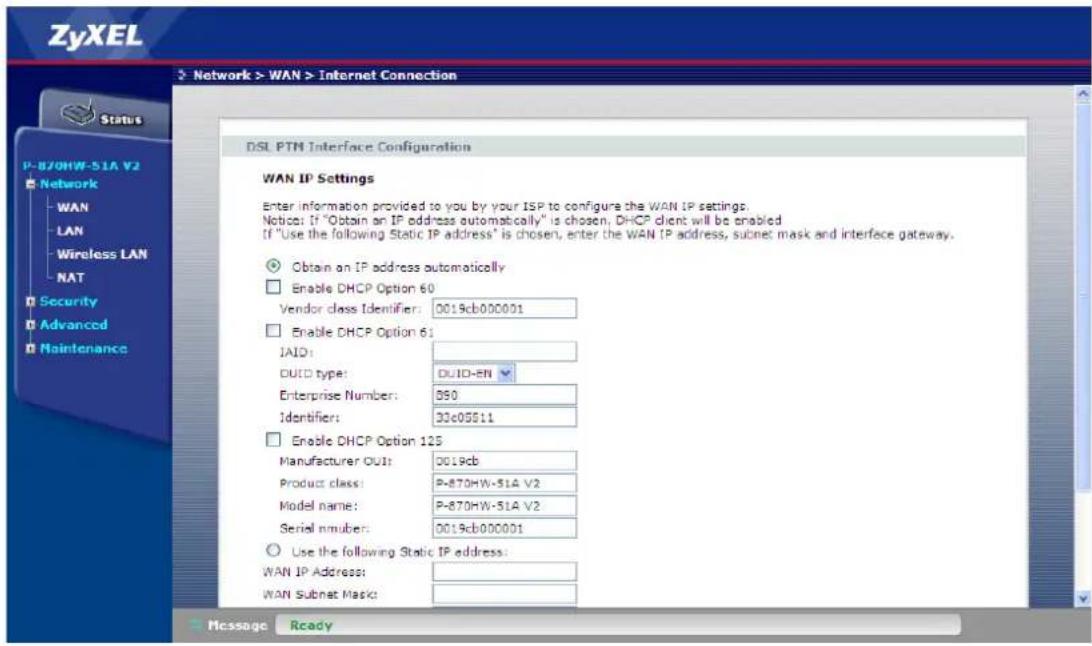Enable DHCP Option 61 checkbox
The width and height of the screenshot is (1092, 646).
tap(274, 331)
